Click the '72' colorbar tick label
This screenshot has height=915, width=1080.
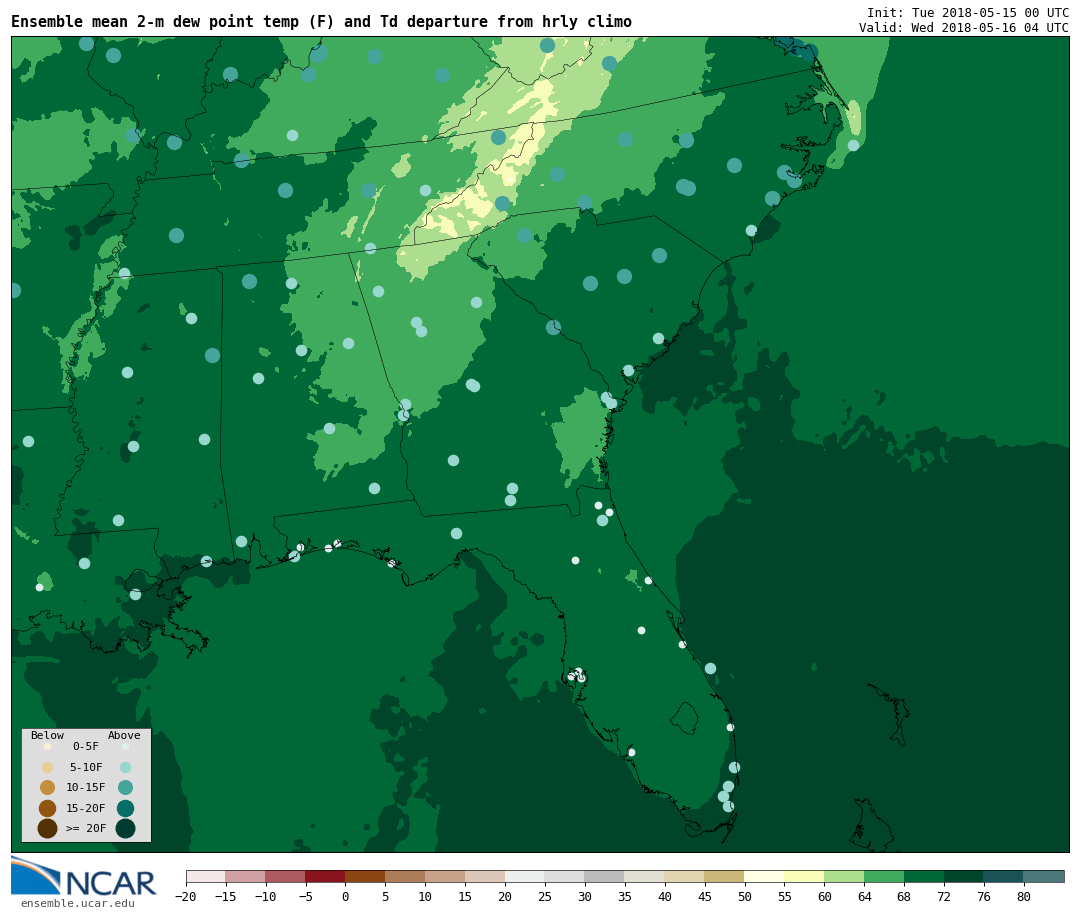(x=945, y=896)
